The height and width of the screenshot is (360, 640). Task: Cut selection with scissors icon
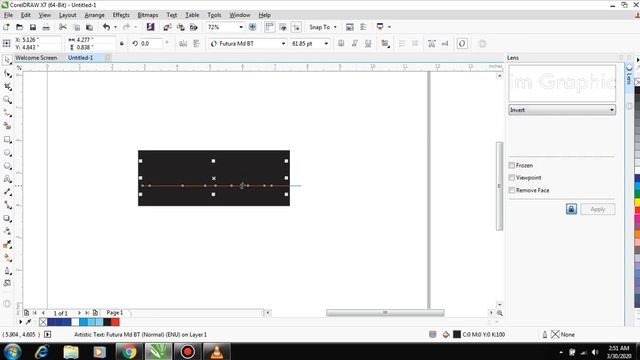[62, 27]
